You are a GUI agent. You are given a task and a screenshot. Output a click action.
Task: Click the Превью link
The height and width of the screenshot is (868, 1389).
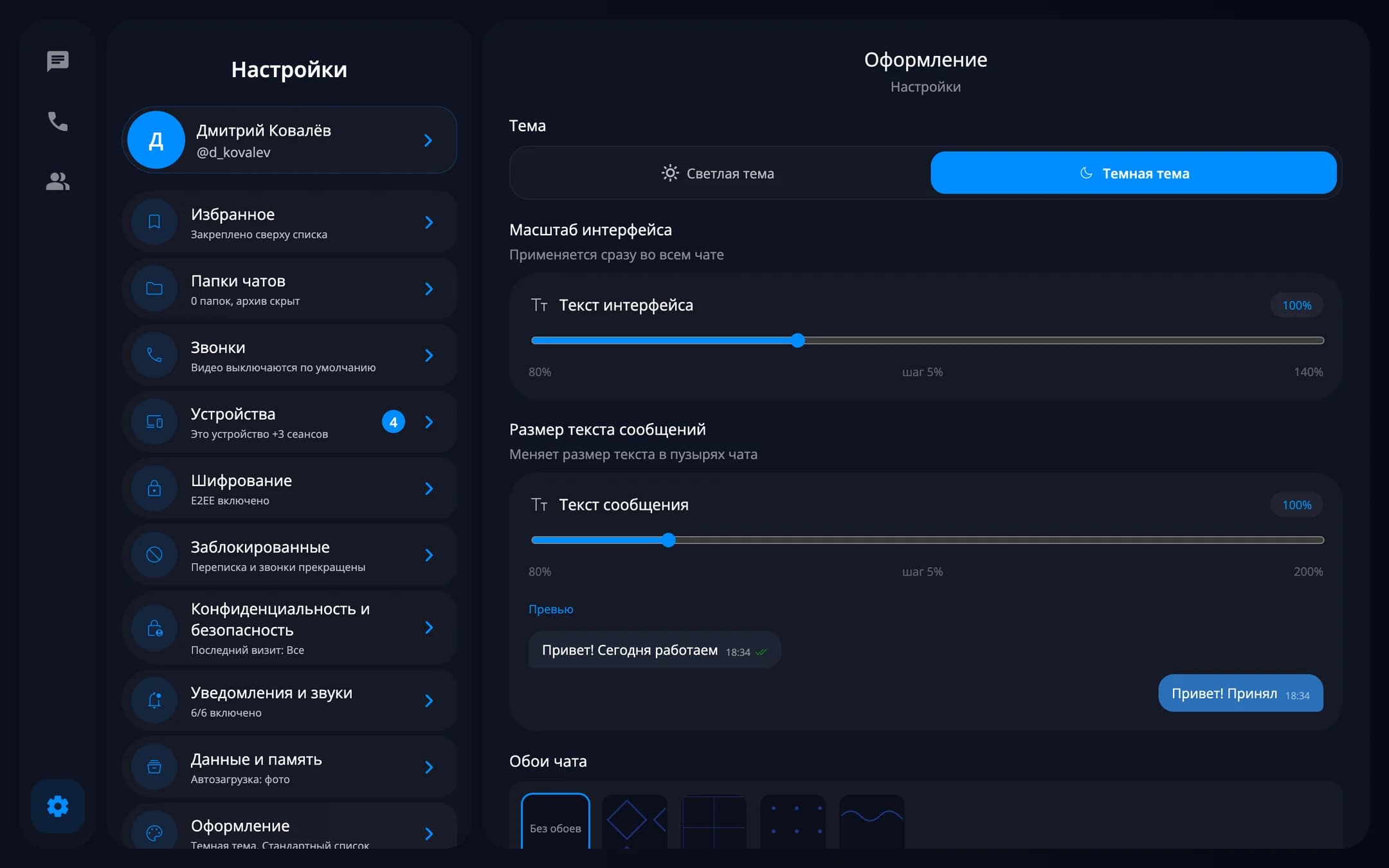point(550,609)
